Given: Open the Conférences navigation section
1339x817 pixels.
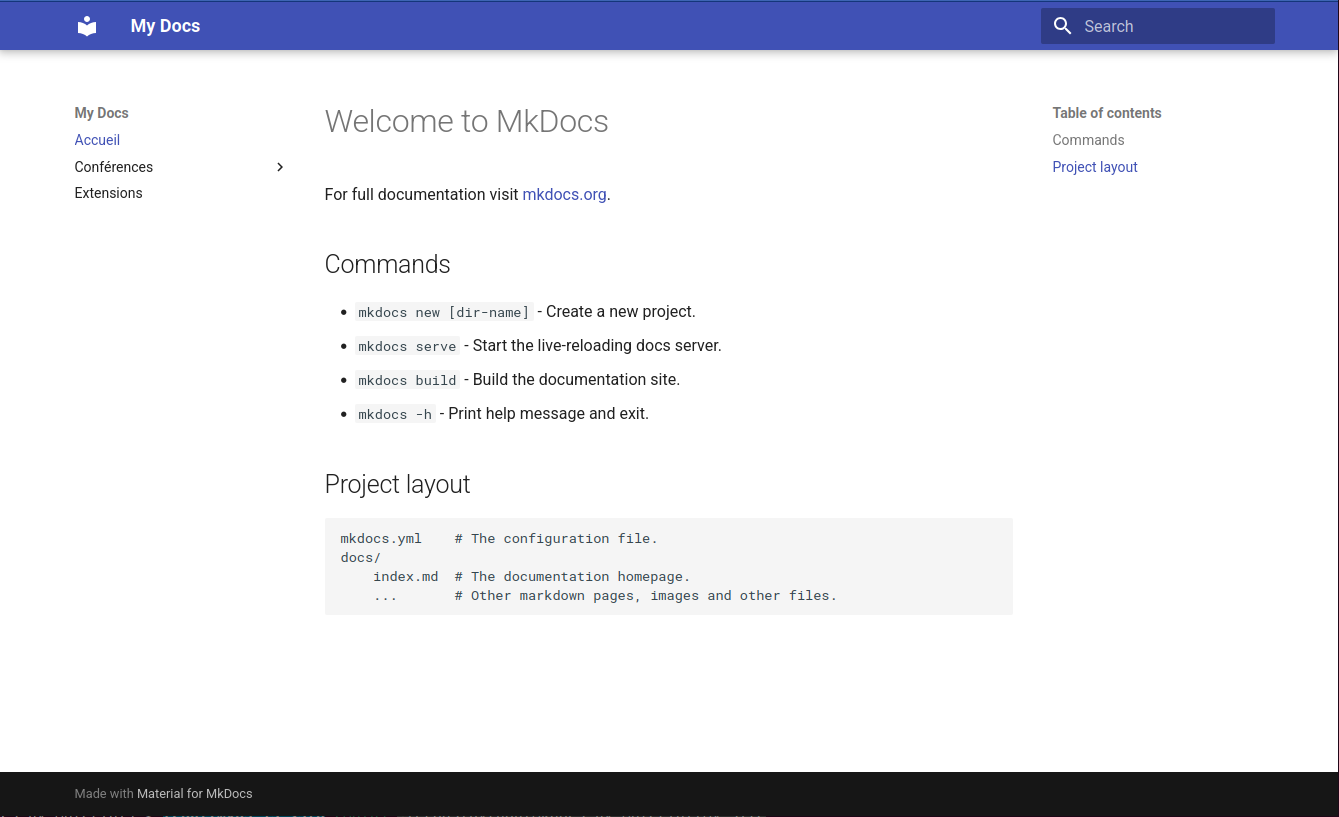Looking at the screenshot, I should point(114,167).
